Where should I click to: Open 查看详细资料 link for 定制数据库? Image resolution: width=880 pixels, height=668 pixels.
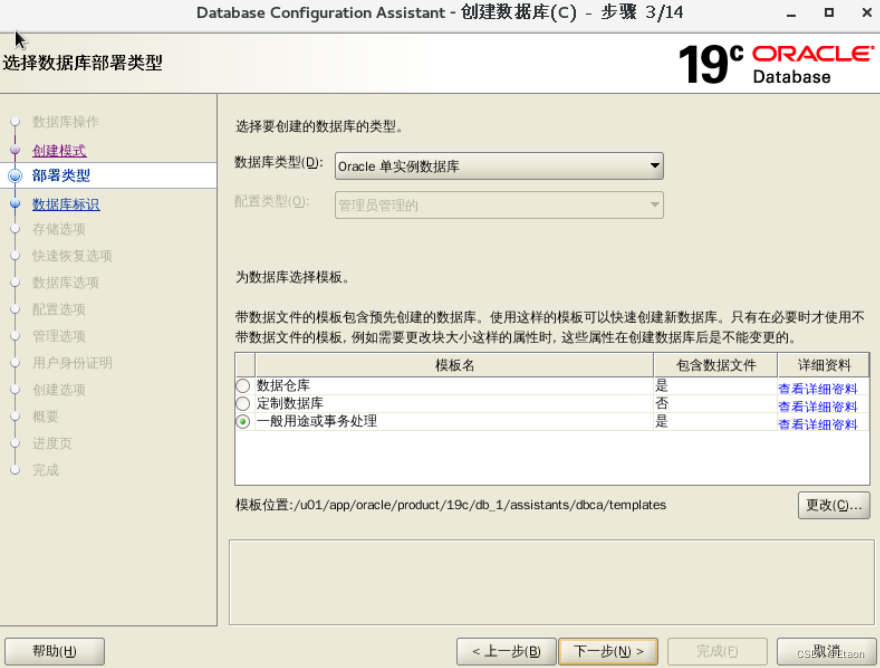point(818,406)
